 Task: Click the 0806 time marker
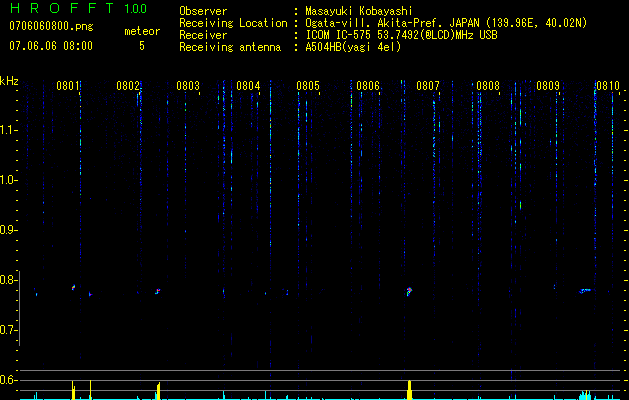point(368,86)
